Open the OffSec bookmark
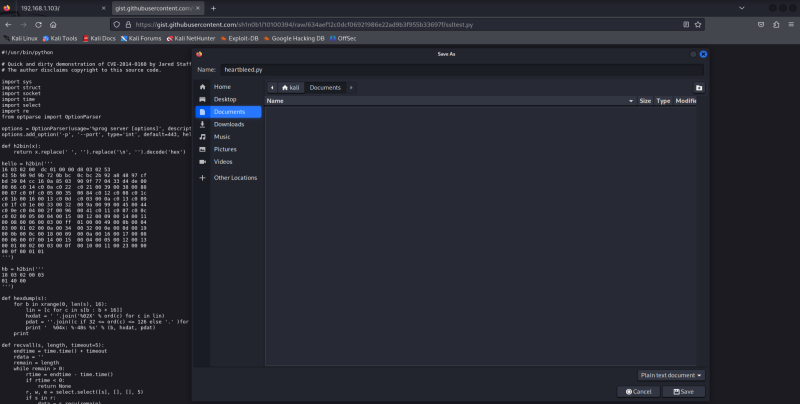Screen dimensions: 800x404 point(343,38)
